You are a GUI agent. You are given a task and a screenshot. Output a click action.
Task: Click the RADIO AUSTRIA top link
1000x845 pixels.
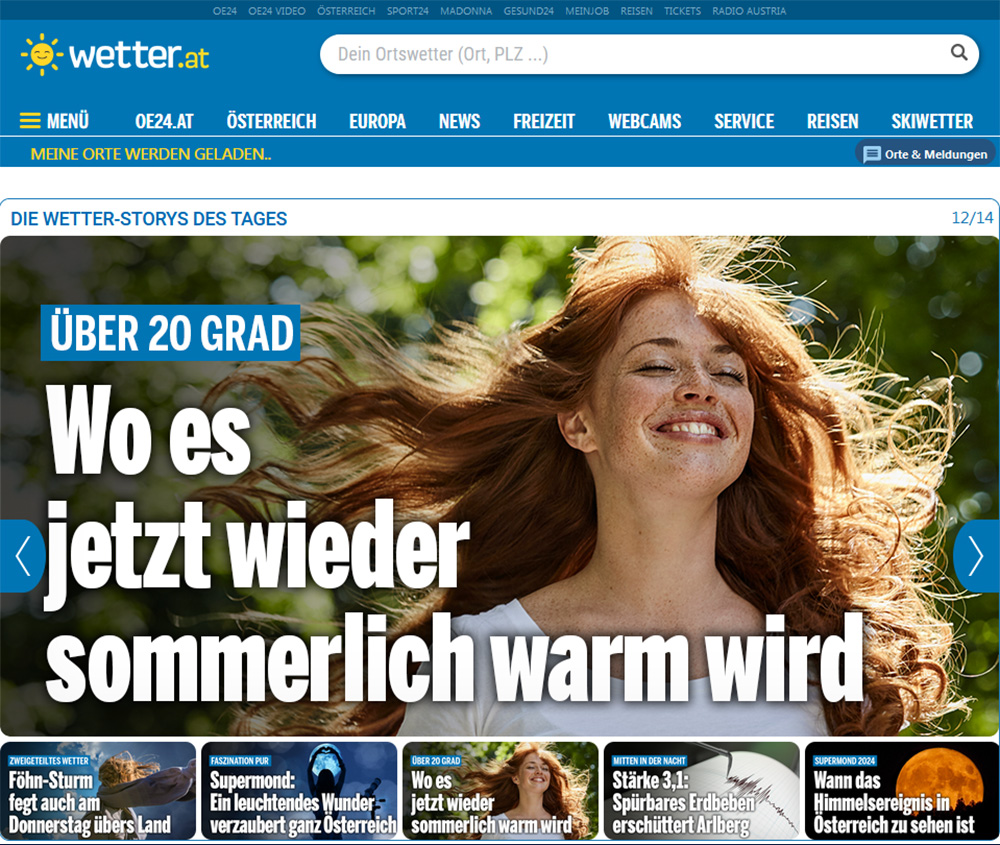749,11
